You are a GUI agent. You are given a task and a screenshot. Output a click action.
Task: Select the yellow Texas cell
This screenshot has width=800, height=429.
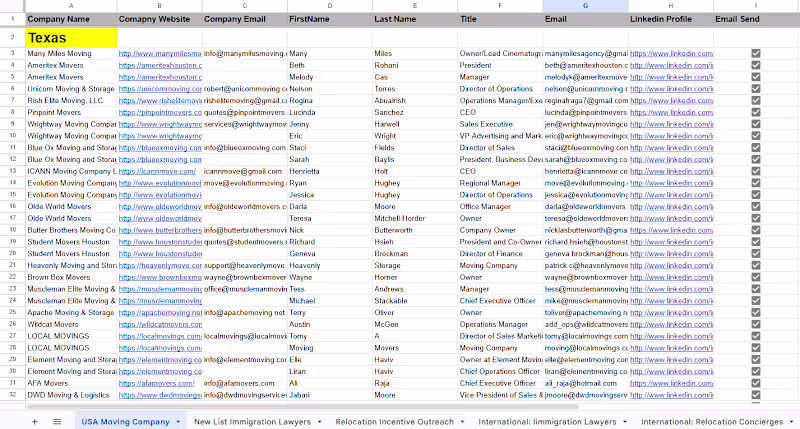pyautogui.click(x=71, y=38)
